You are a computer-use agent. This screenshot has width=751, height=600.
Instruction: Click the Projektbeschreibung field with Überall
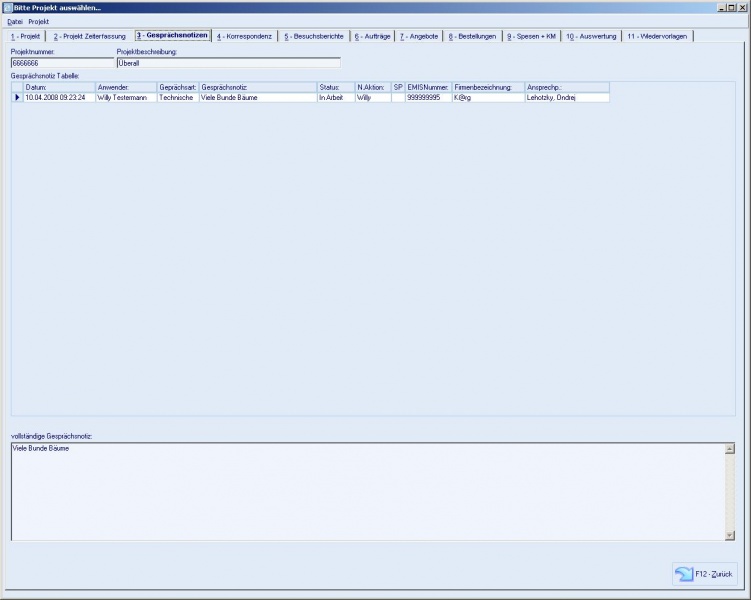[x=228, y=63]
